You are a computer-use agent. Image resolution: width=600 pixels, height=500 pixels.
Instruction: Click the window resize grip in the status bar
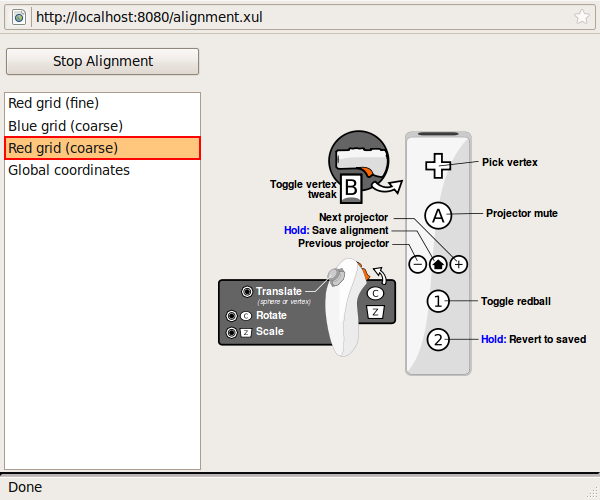coord(592,492)
